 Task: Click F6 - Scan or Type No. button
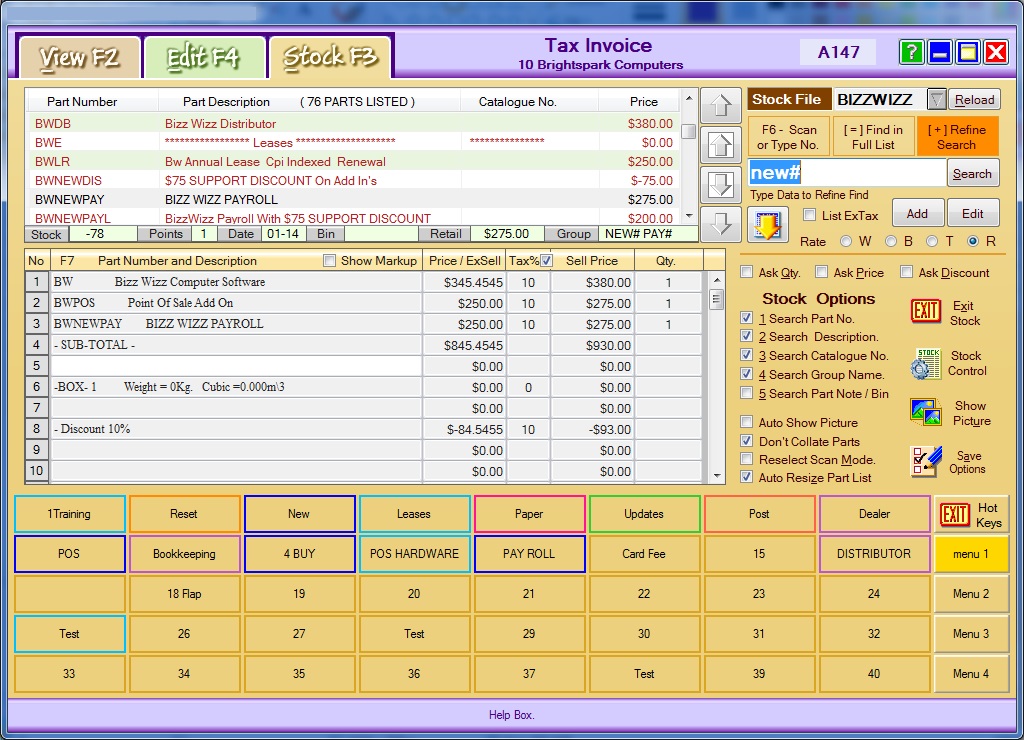(788, 137)
